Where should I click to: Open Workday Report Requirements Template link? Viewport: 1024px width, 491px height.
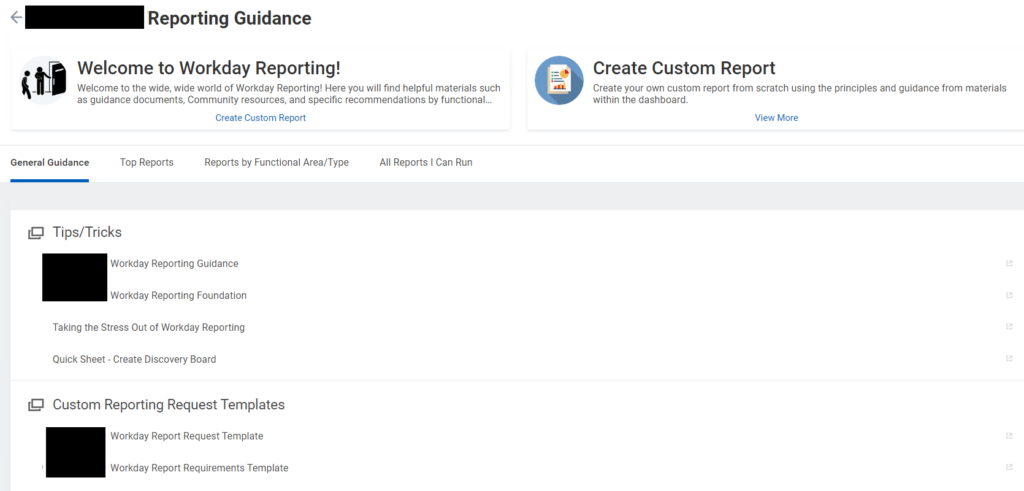click(x=199, y=468)
